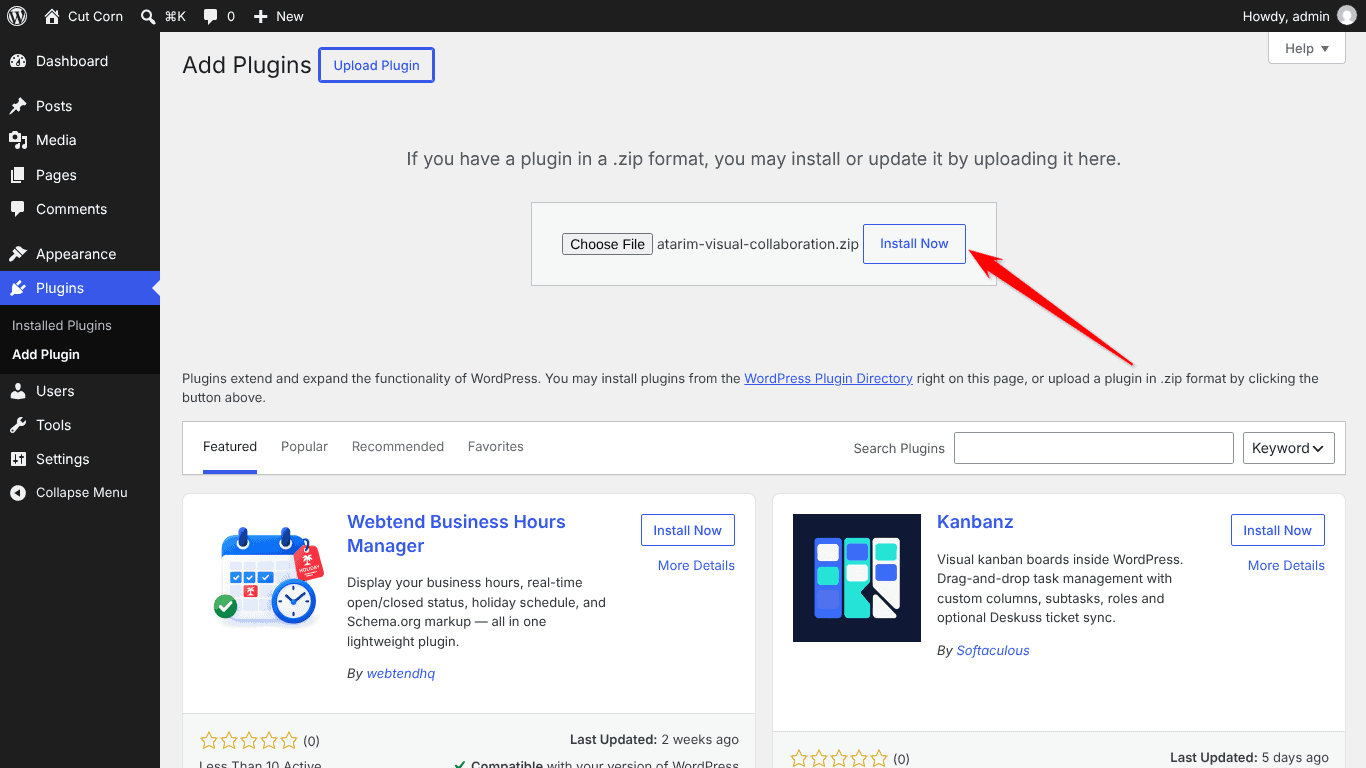Screen dimensions: 1366x768
Task: Click the Choose File button
Action: tap(607, 244)
